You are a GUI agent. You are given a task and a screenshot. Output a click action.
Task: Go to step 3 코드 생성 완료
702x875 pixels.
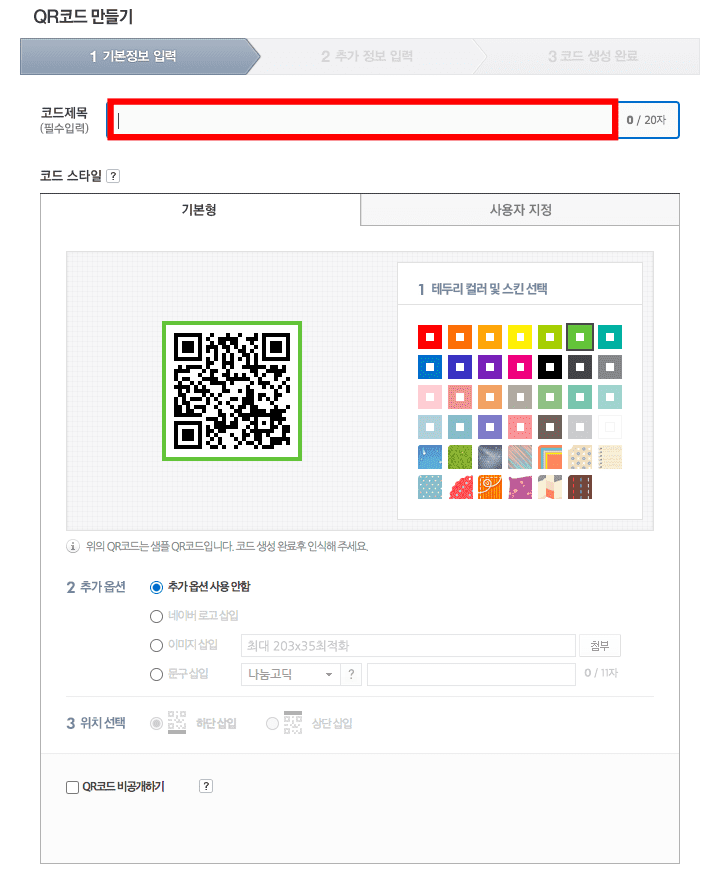(593, 56)
